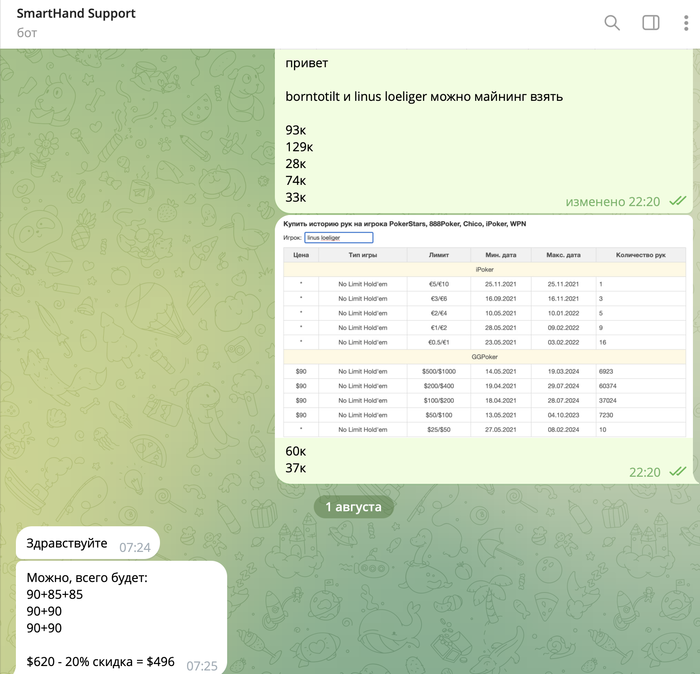Select the 'Цена' column header
Image resolution: width=700 pixels, height=674 pixels.
click(x=301, y=255)
